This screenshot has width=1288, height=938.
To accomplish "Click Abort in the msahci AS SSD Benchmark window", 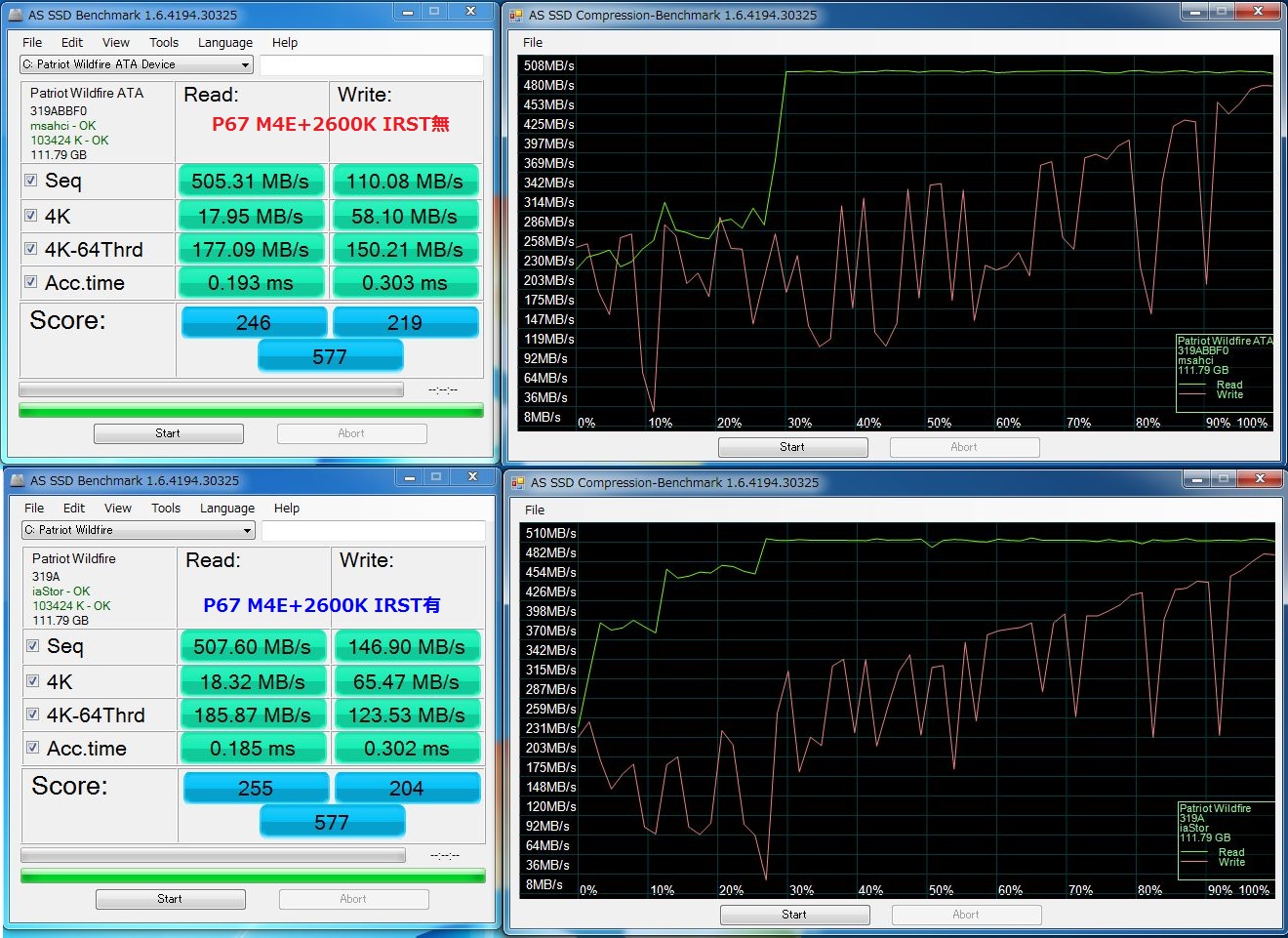I will 351,433.
